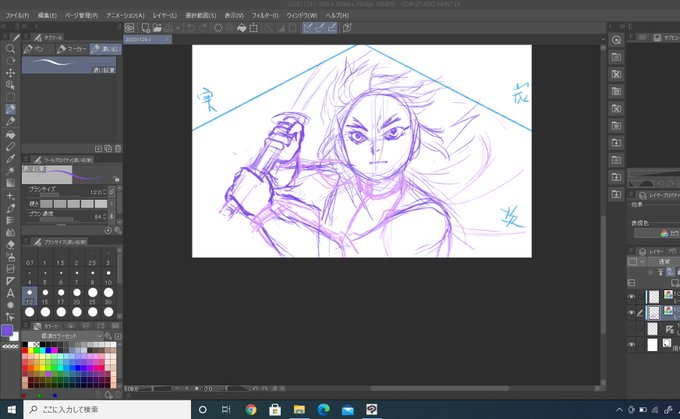
Task: Click the Open file folder icon in command bar
Action: point(157,28)
